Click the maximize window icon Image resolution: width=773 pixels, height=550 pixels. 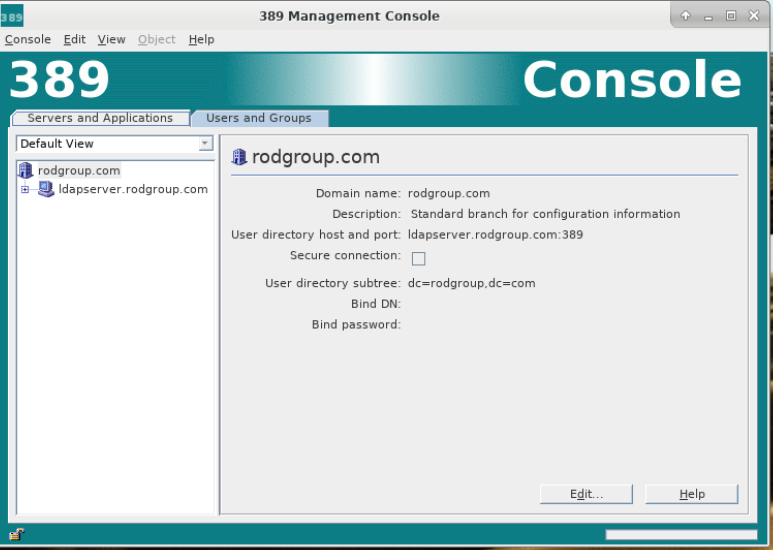point(731,15)
